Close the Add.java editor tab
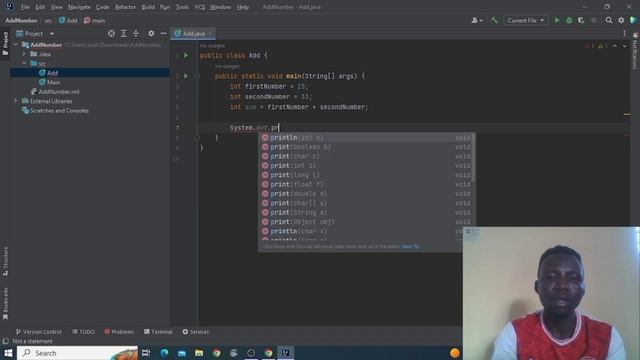 coord(210,33)
